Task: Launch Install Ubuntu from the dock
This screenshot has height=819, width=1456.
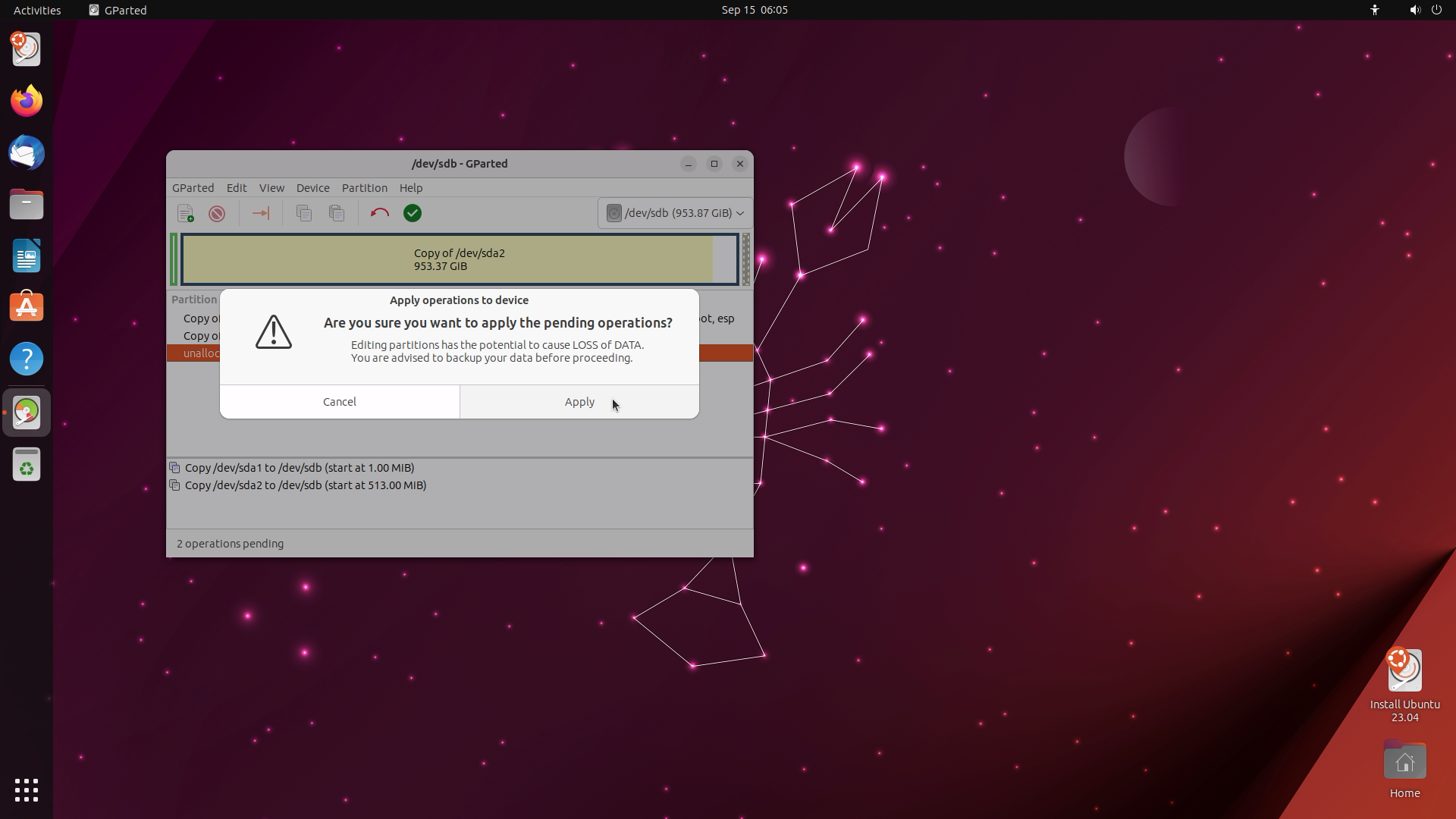Action: point(27,49)
